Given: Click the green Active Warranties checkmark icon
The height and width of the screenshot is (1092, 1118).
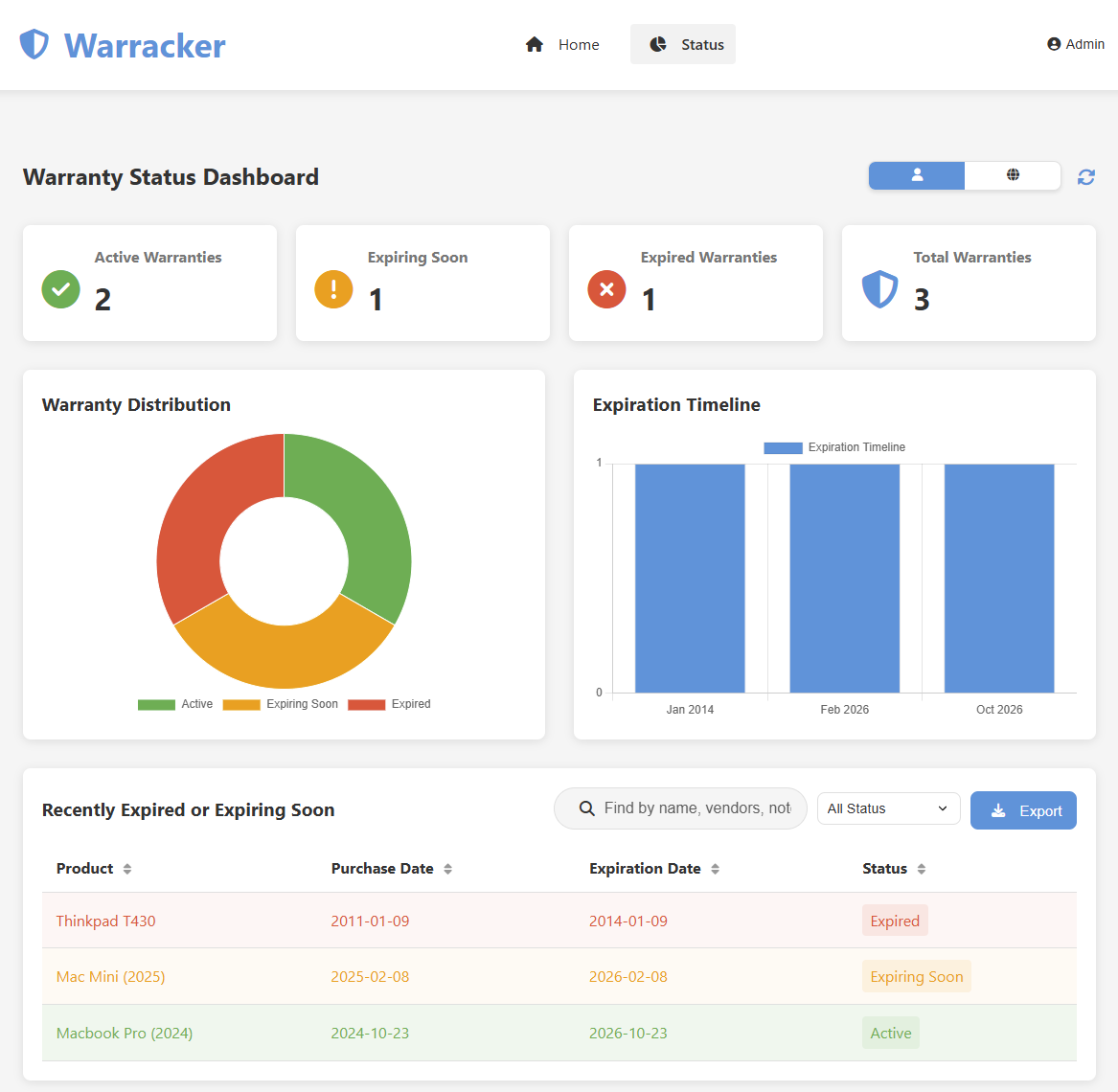Looking at the screenshot, I should (60, 289).
